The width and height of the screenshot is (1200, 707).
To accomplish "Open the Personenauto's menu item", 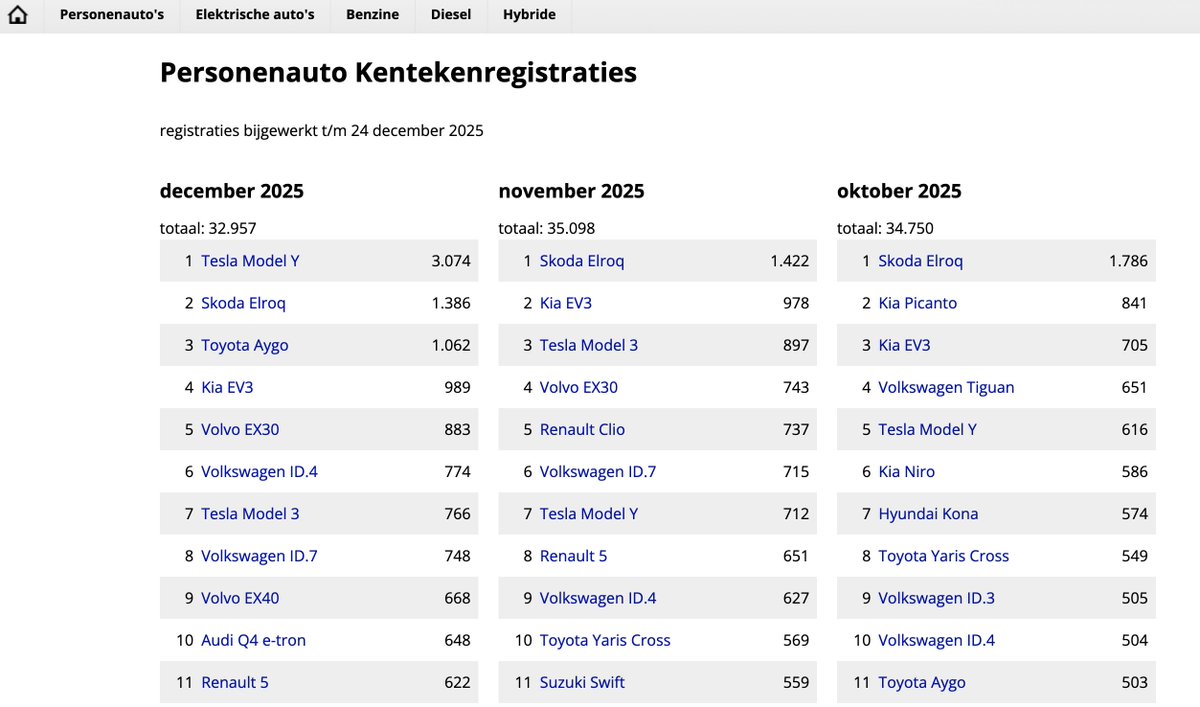I will pyautogui.click(x=112, y=15).
